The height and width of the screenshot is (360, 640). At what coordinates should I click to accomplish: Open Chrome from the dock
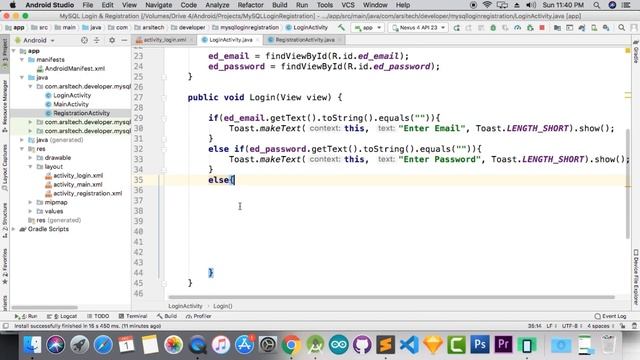tap(291, 345)
